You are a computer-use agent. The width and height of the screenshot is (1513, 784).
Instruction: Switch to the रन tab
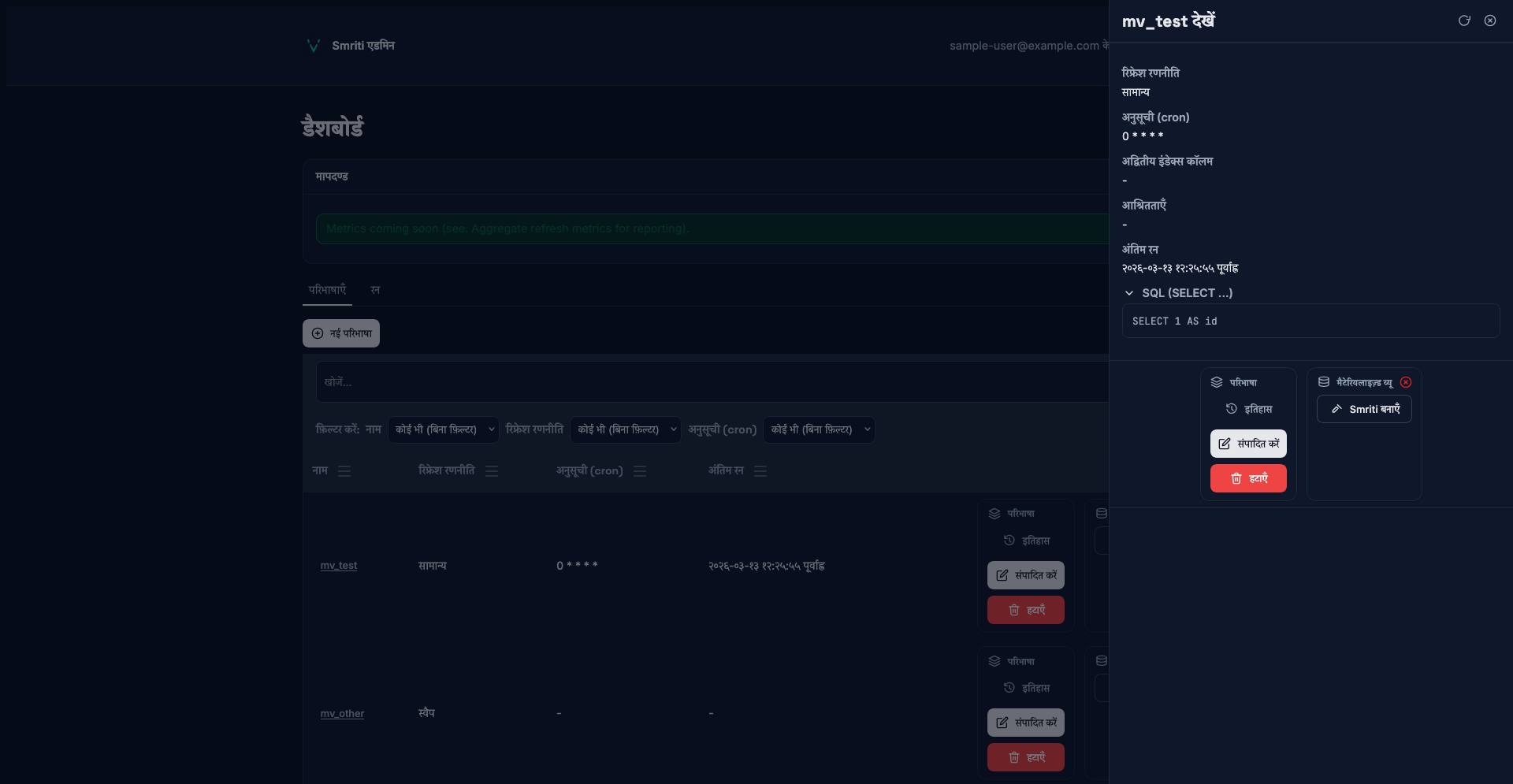click(x=375, y=290)
